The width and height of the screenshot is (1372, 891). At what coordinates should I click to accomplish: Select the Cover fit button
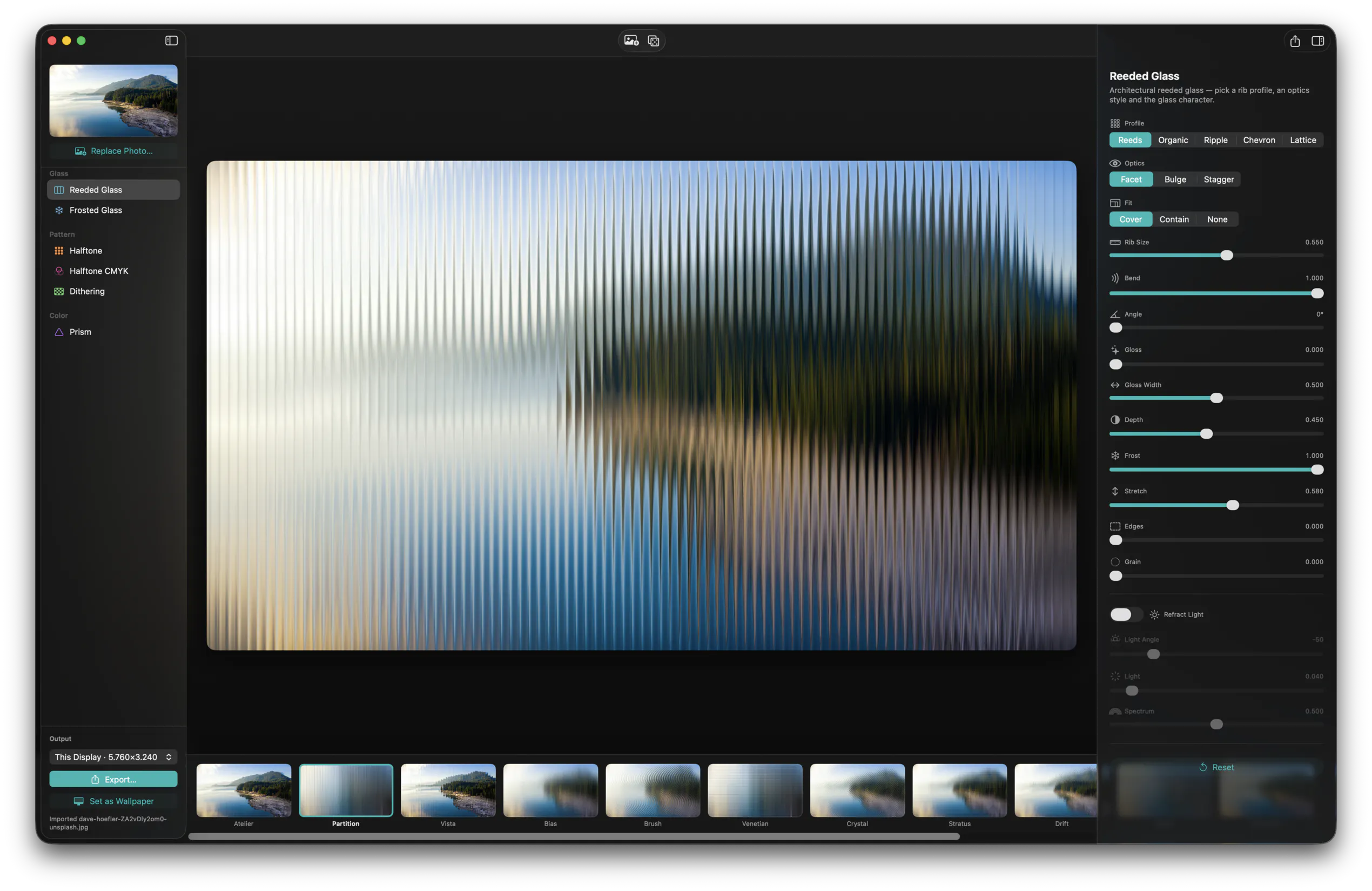(x=1131, y=219)
